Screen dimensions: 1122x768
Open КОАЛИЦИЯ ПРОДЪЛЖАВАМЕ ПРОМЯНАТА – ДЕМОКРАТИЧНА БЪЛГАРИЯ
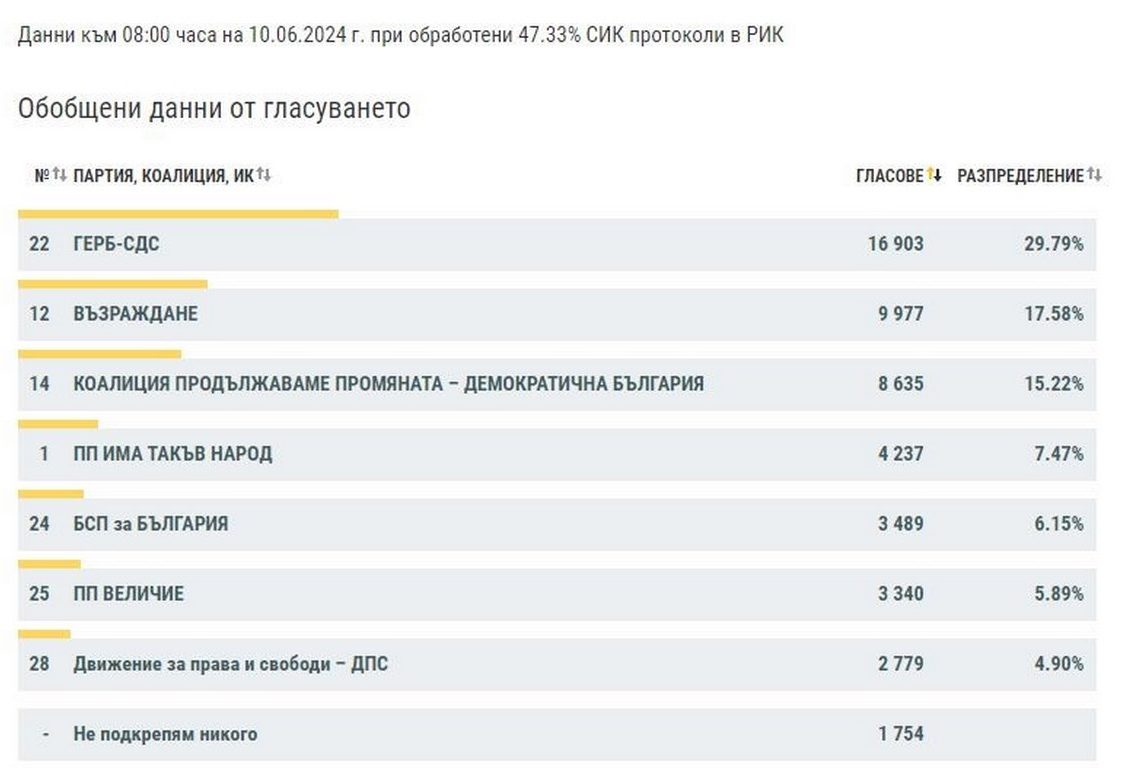tap(388, 384)
